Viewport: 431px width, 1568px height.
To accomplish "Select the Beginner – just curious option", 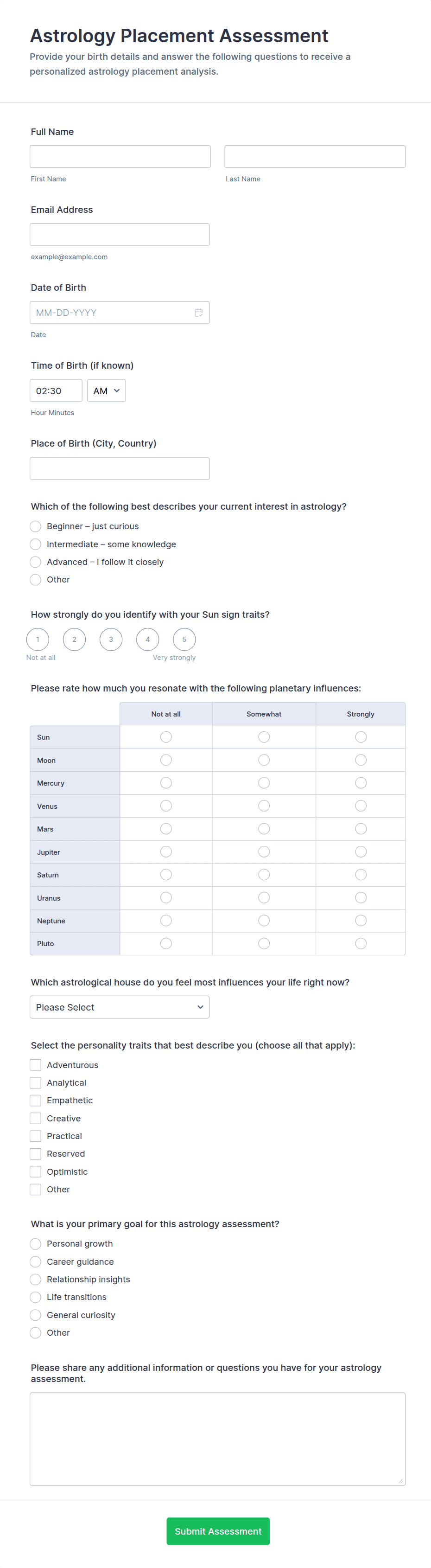I will [36, 526].
